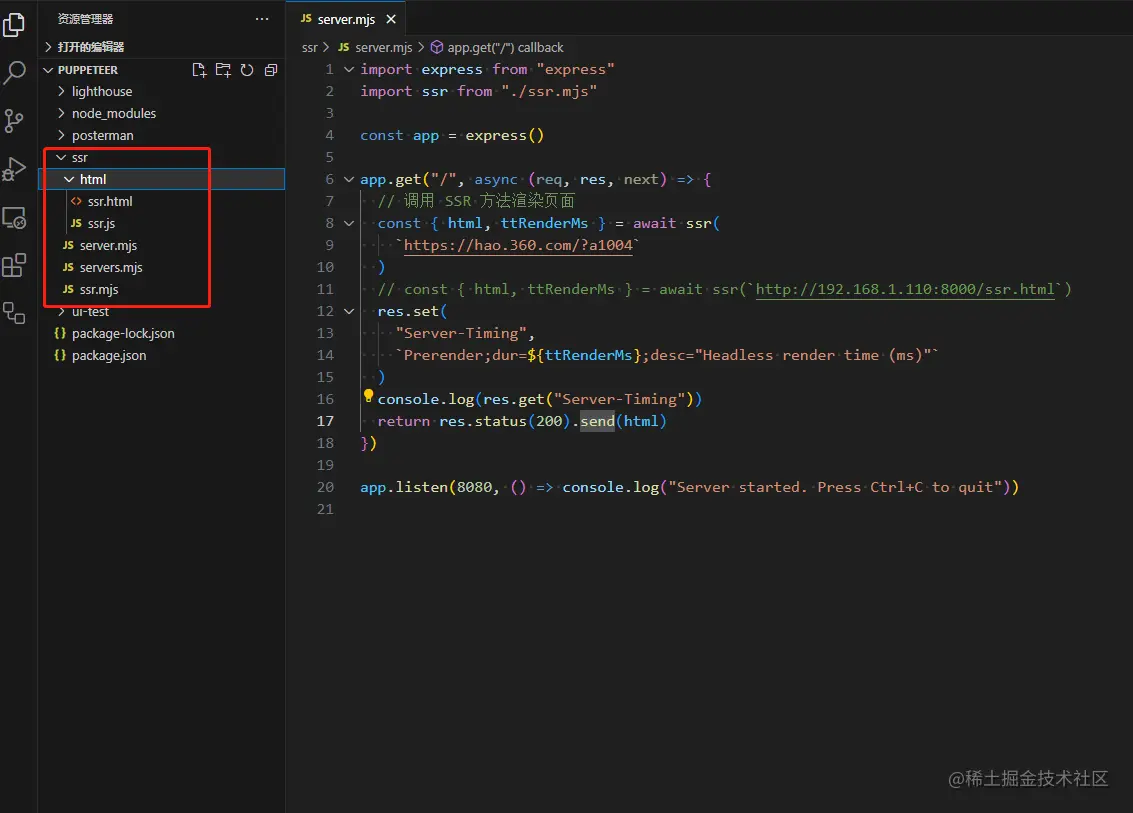This screenshot has width=1133, height=813.
Task: Collapse the html folder
Action: click(69, 179)
